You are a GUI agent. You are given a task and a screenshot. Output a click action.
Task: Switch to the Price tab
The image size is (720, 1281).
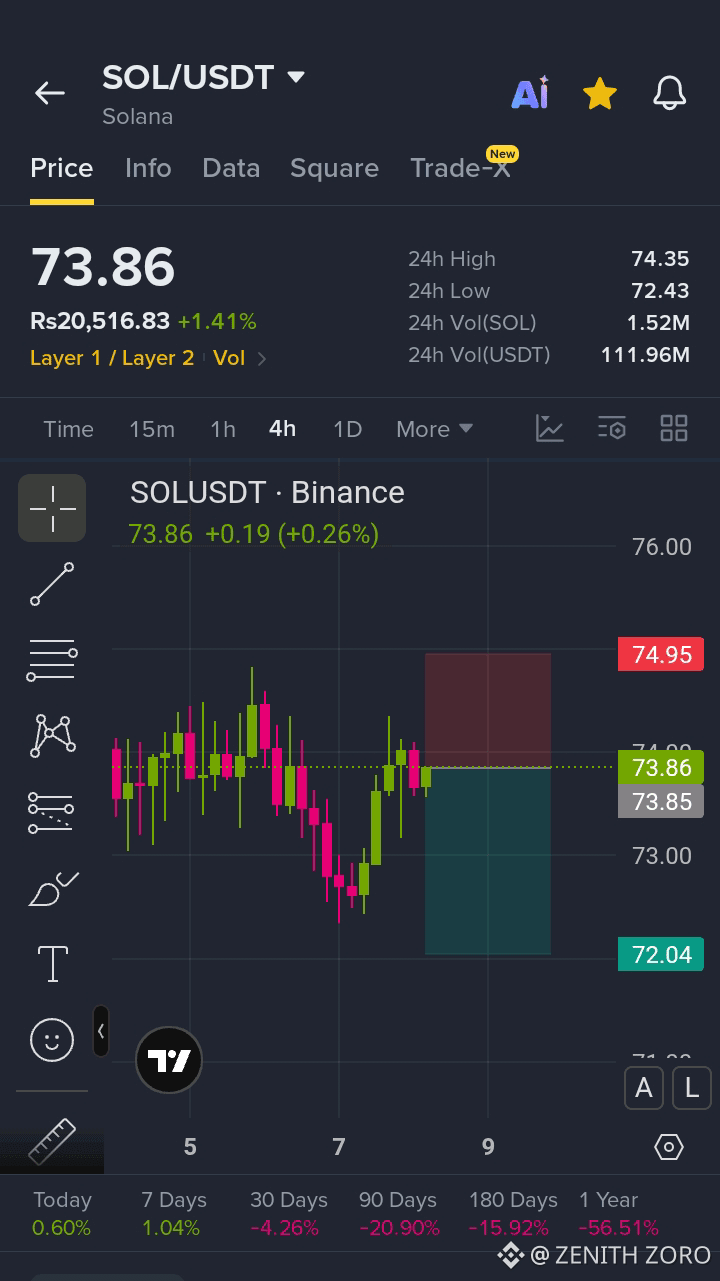point(62,168)
